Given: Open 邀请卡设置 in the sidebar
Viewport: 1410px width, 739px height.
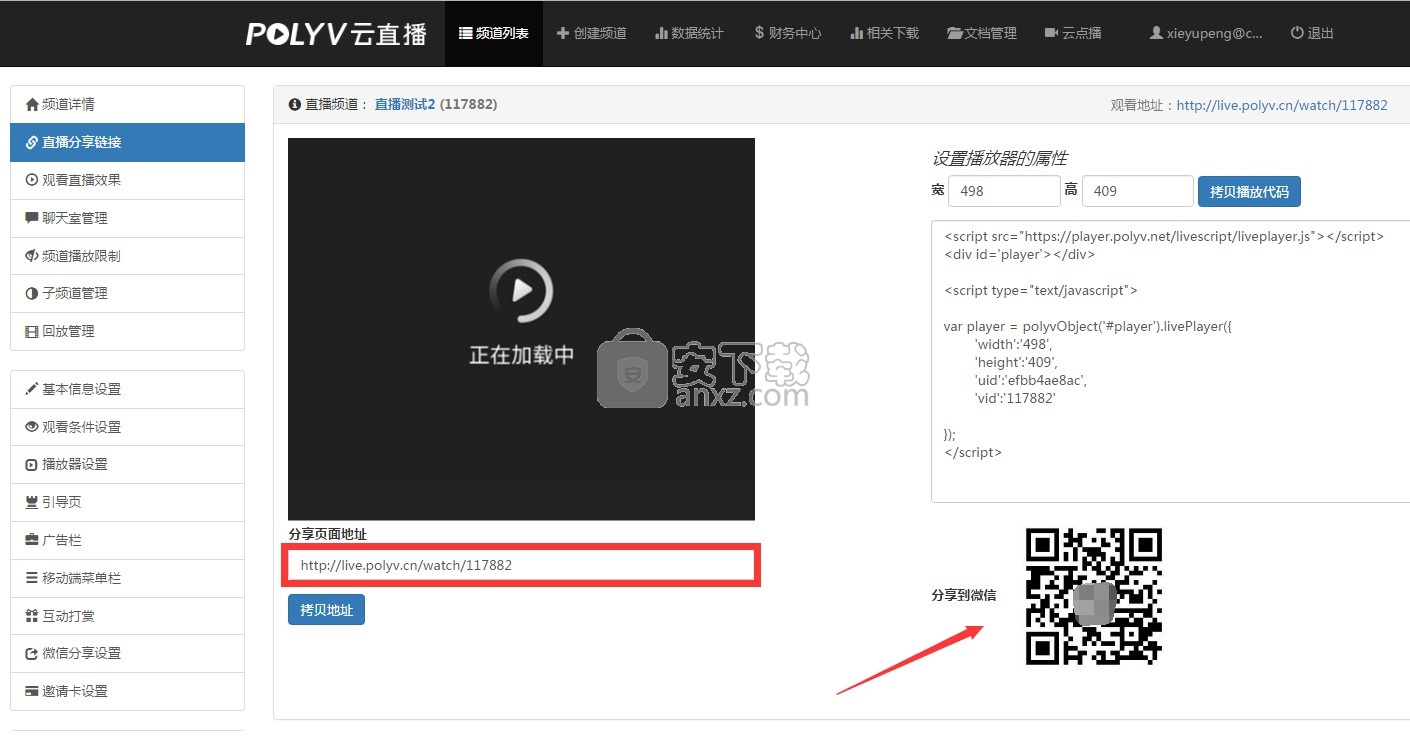Looking at the screenshot, I should click(x=127, y=691).
